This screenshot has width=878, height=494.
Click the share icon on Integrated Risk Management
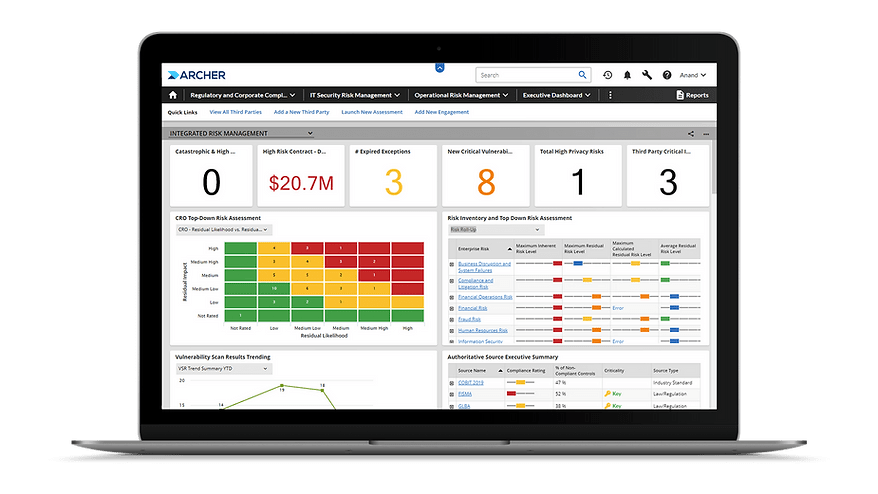[691, 133]
